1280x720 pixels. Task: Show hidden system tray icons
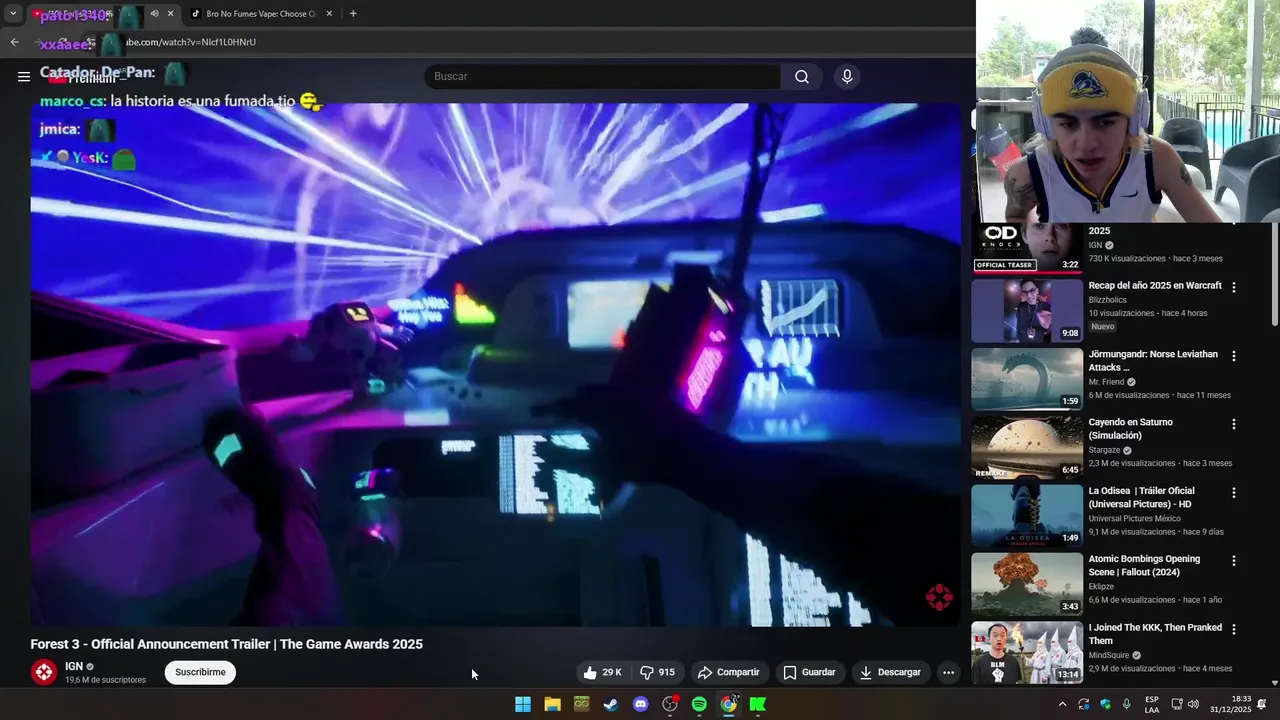pos(1062,704)
